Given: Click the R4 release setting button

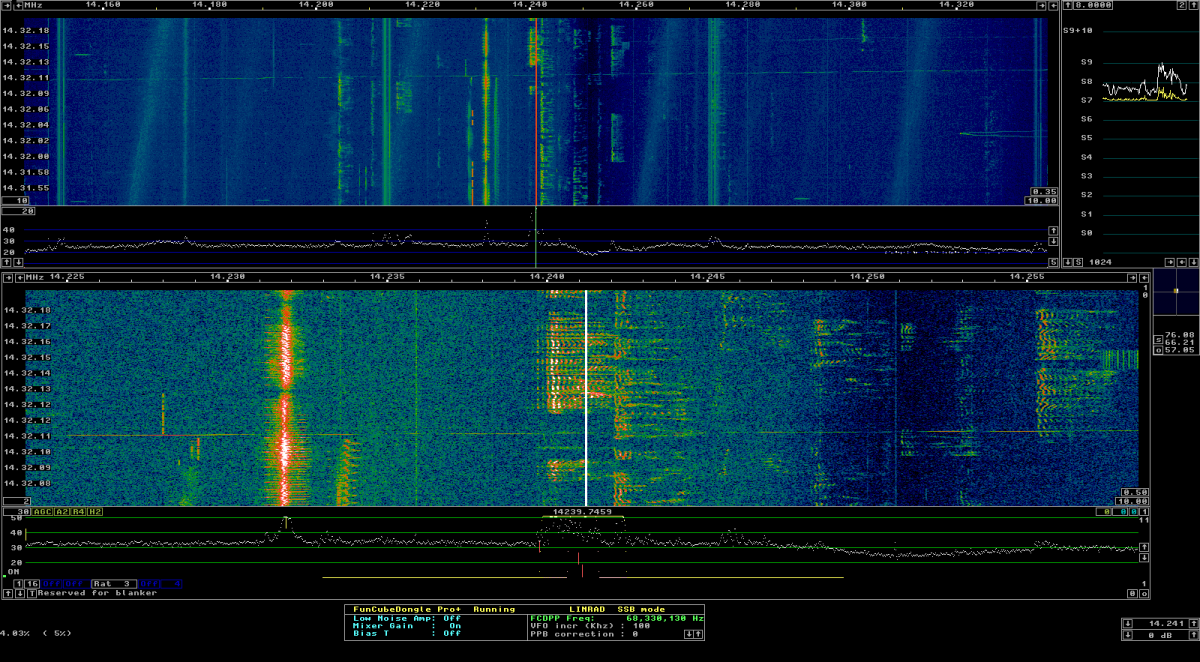Looking at the screenshot, I should (78, 511).
